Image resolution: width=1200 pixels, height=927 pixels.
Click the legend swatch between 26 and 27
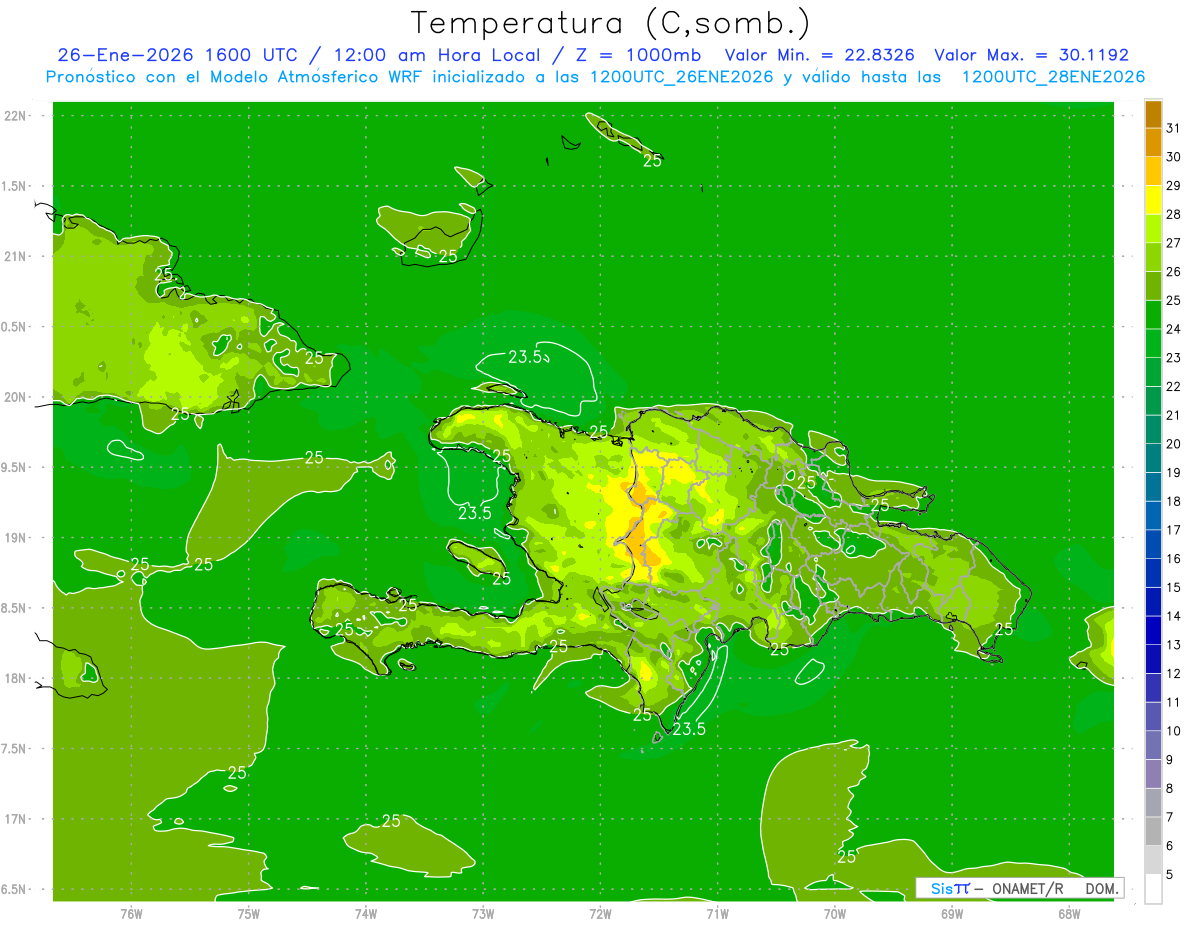click(1153, 257)
